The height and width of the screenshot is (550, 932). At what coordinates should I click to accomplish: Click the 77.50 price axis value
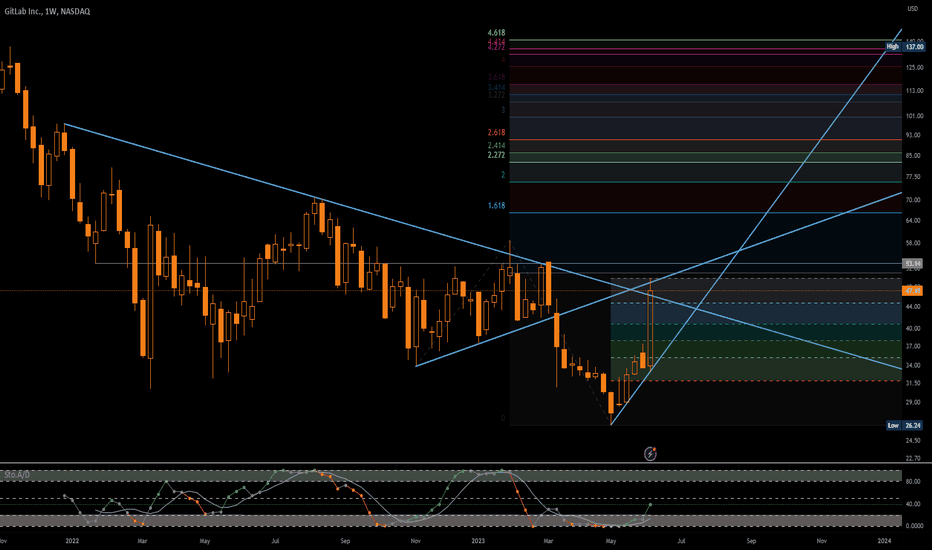914,177
